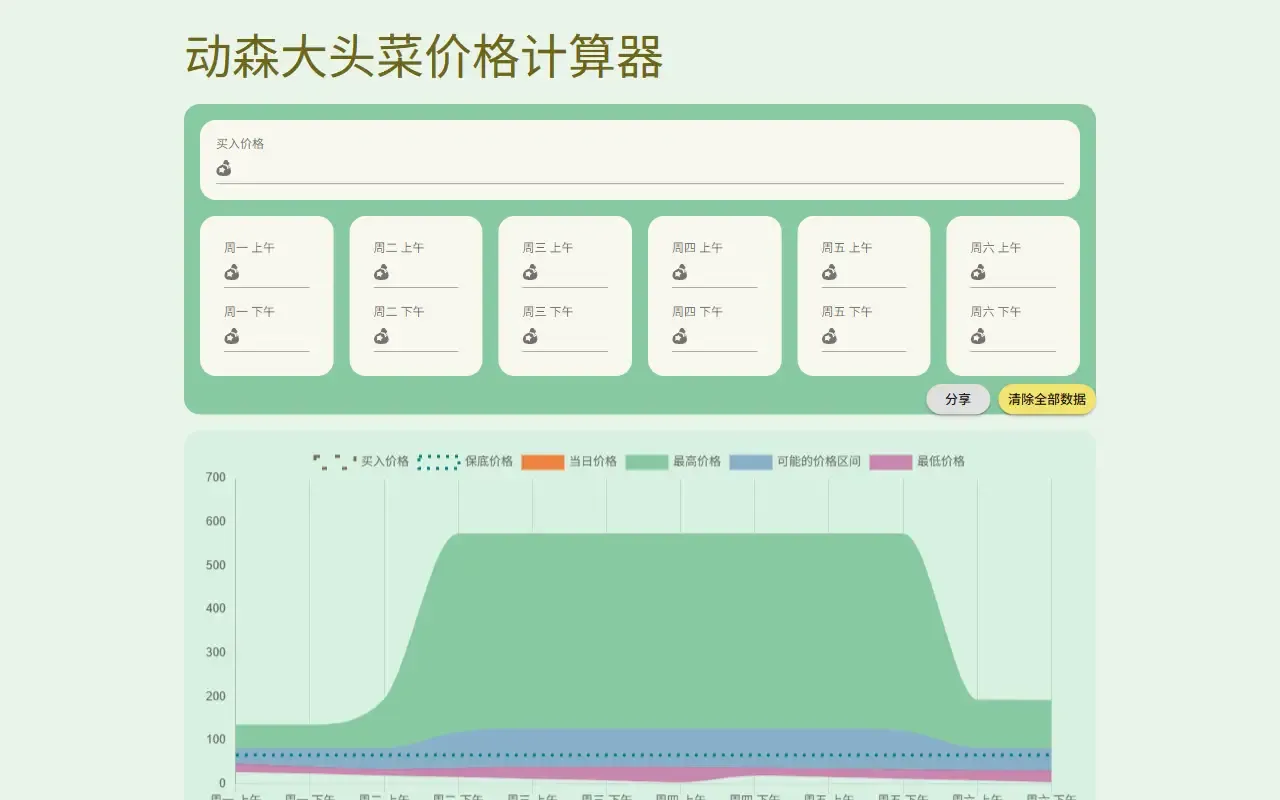Click the 可能的价格区间 legend label text
The height and width of the screenshot is (800, 1280).
click(x=819, y=462)
